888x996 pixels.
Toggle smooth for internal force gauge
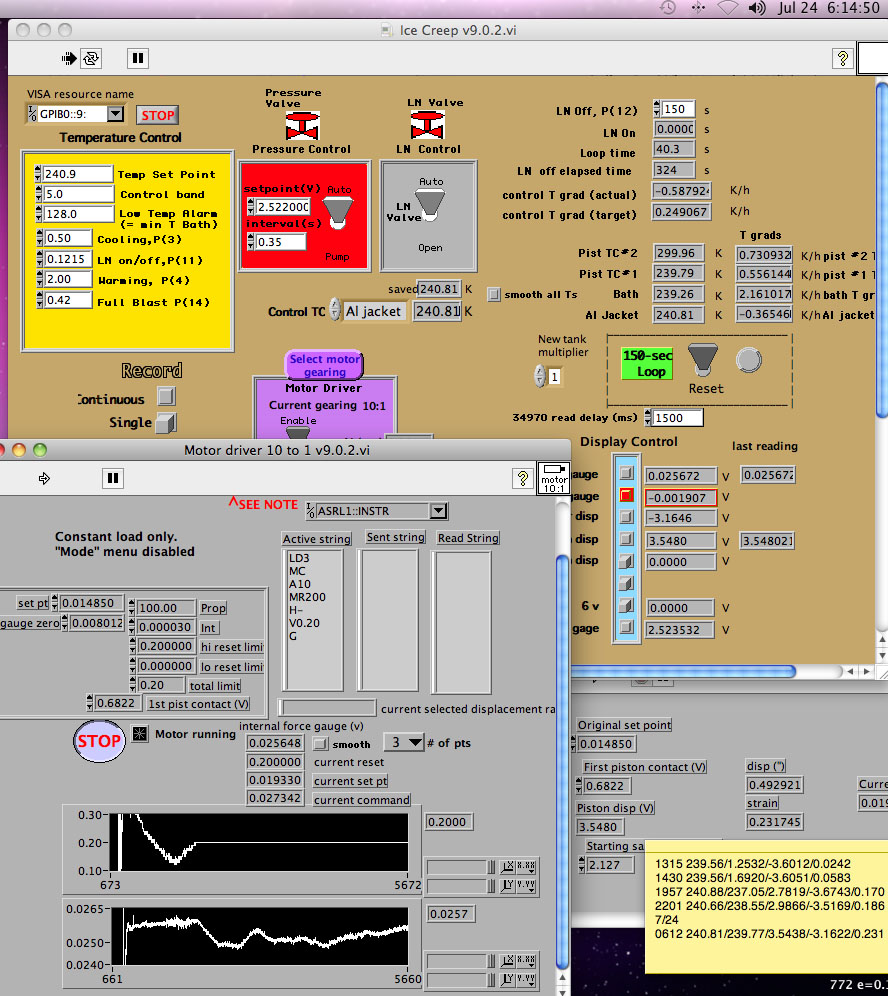[x=320, y=744]
